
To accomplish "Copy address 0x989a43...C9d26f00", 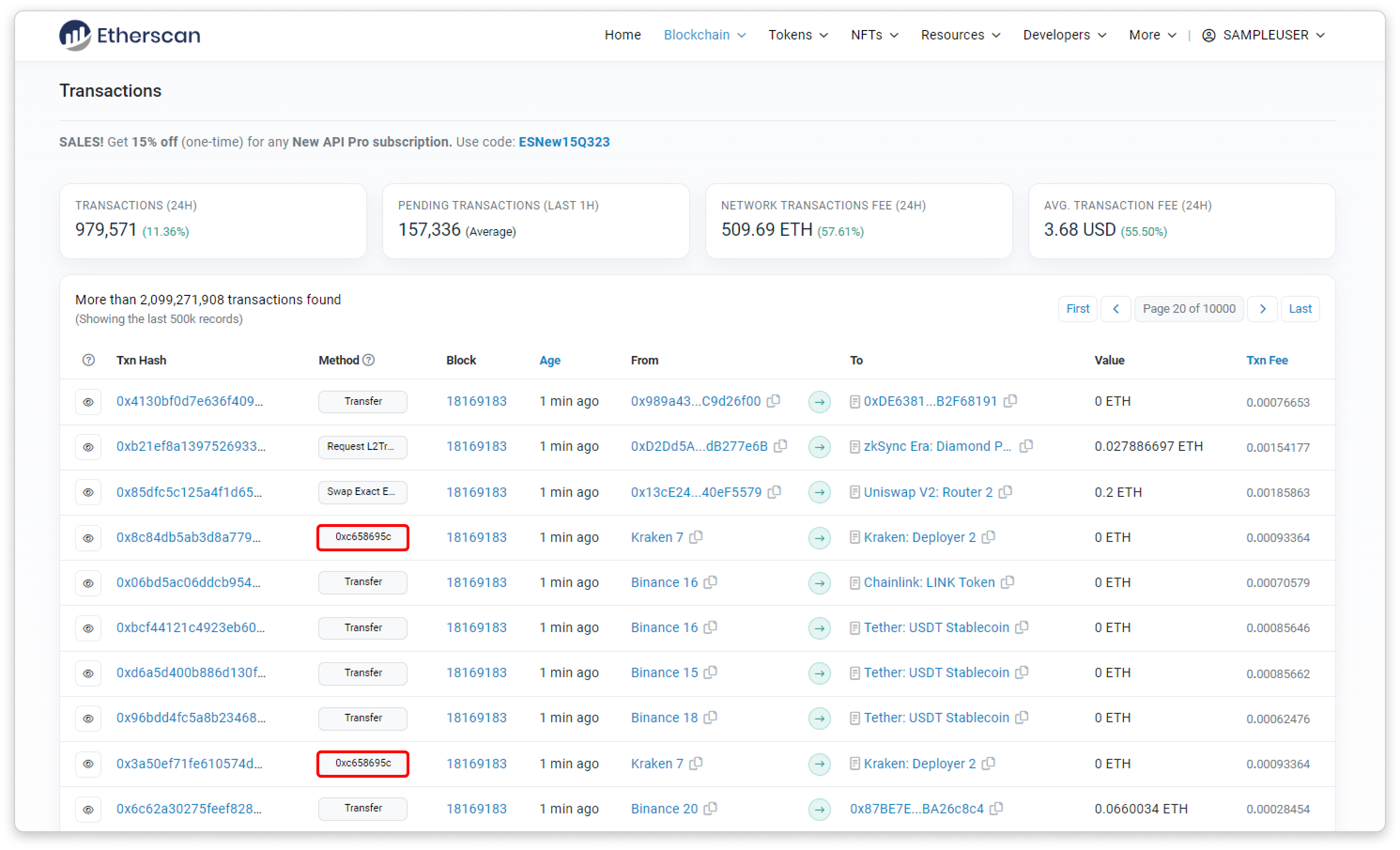I will coord(773,401).
